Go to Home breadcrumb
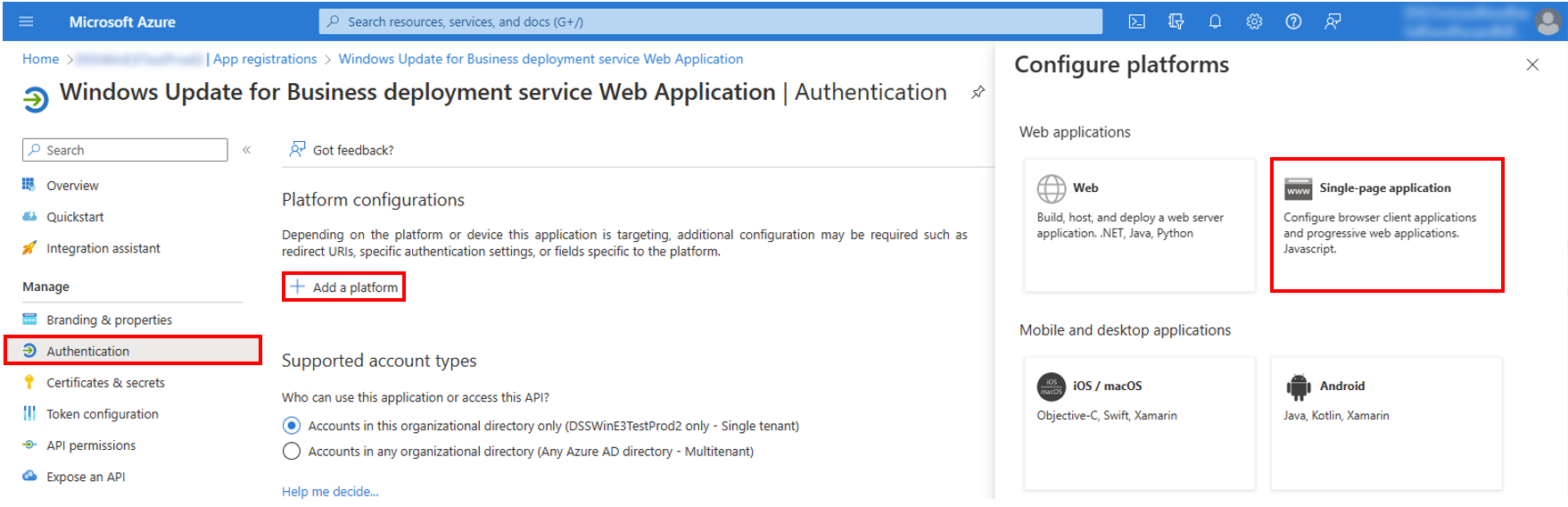This screenshot has width=1568, height=507. coord(40,59)
